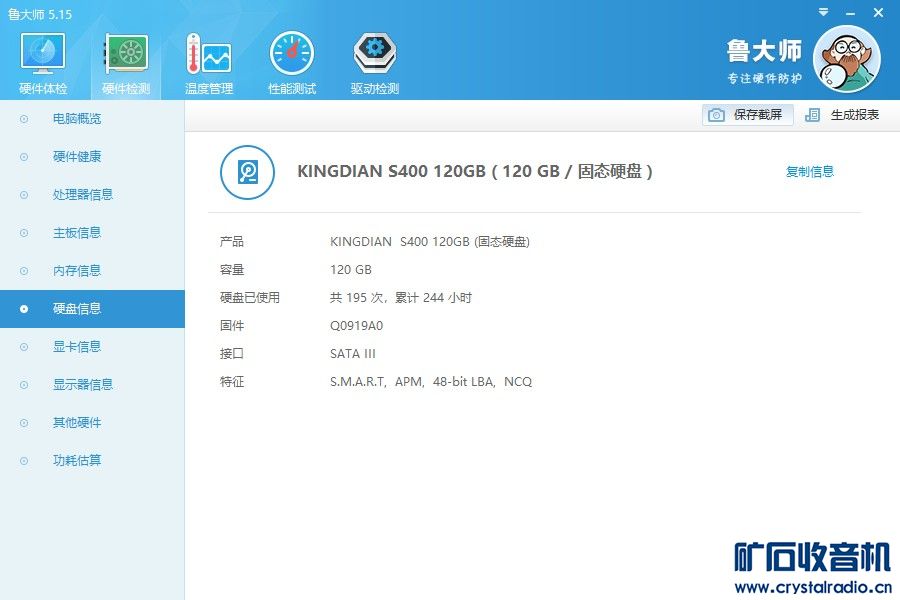Viewport: 900px width, 600px height.
Task: Click the 保存截屏 button label
Action: point(758,115)
